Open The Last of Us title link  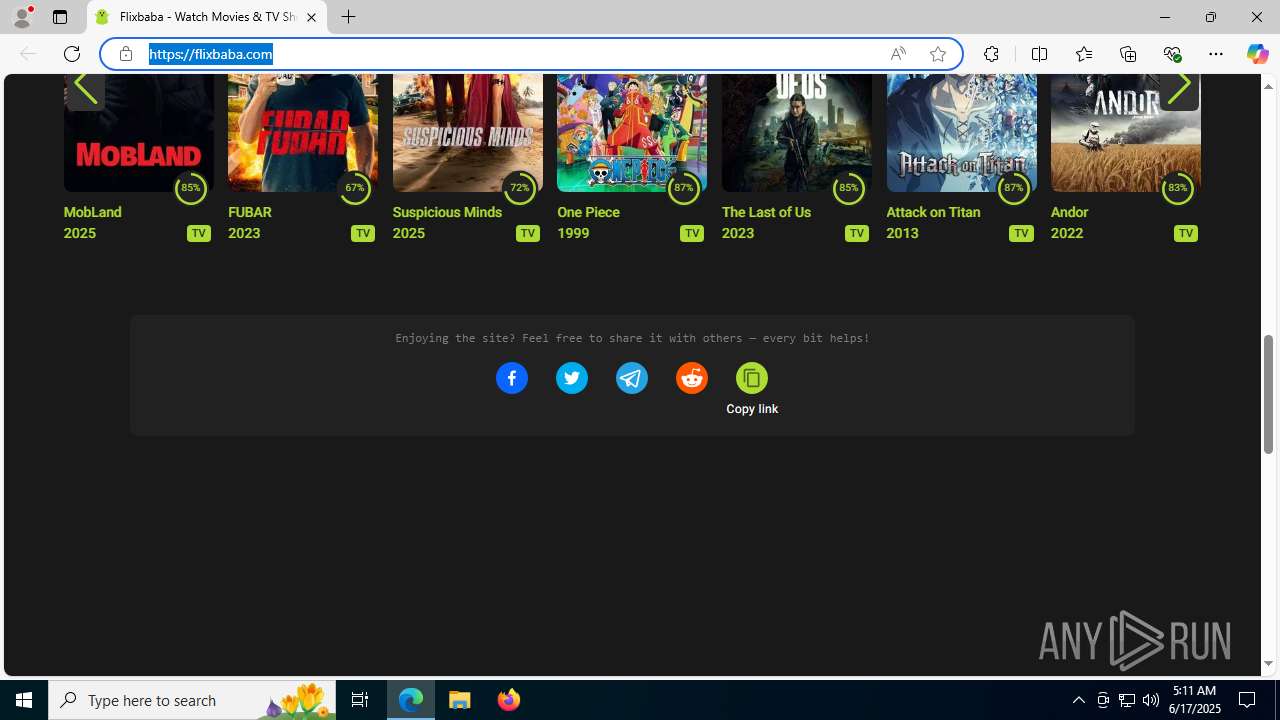click(x=766, y=212)
